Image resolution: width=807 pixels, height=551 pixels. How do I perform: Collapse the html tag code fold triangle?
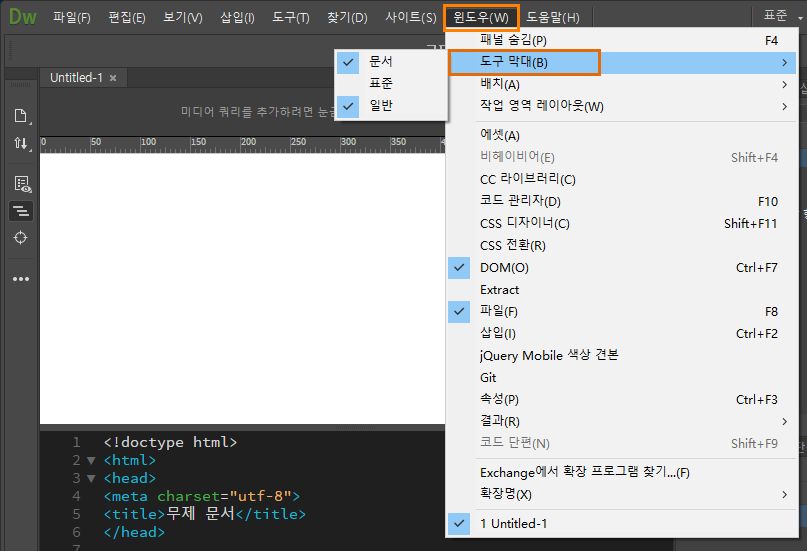(91, 460)
